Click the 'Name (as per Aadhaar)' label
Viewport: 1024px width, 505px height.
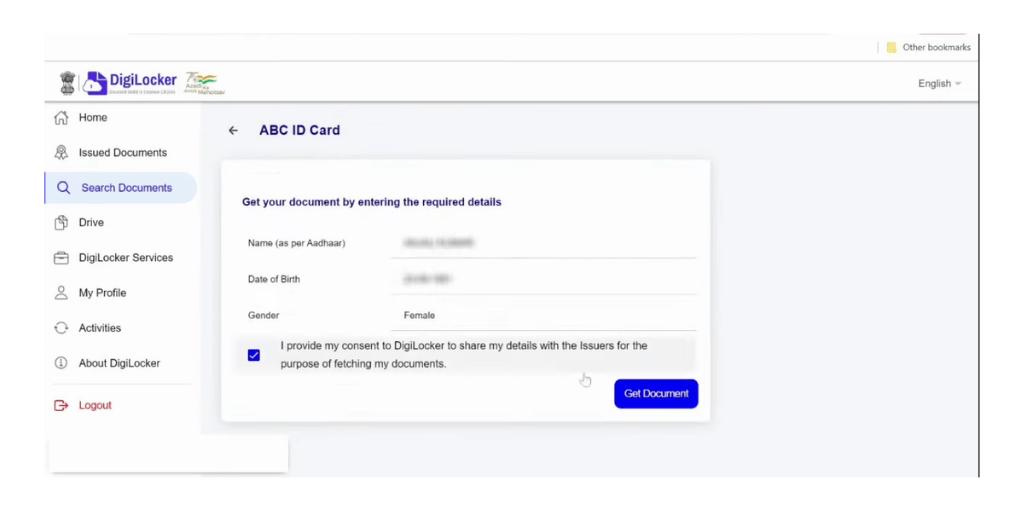296,243
